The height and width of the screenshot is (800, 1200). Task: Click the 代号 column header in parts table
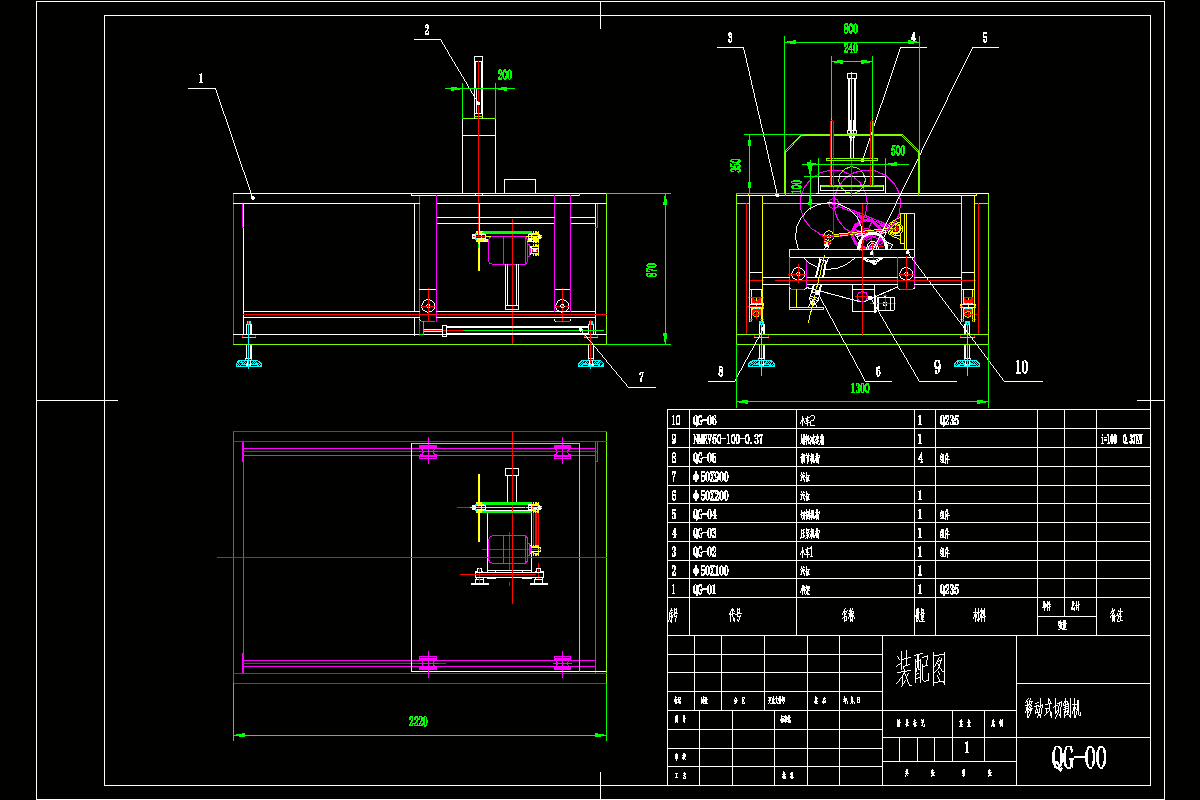point(735,617)
